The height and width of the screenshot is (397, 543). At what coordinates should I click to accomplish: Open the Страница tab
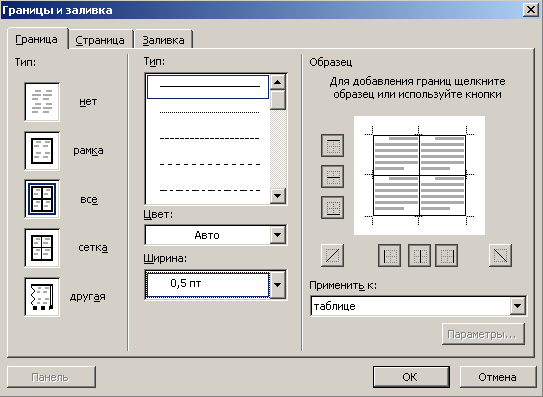pos(100,40)
